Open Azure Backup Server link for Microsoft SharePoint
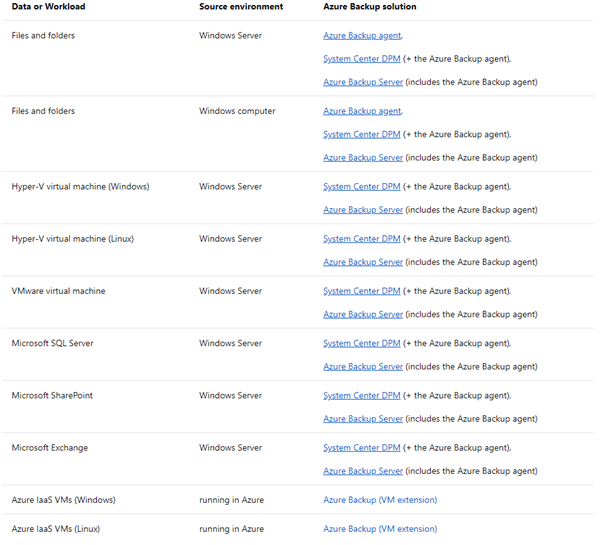Viewport: 602px width, 545px height. click(363, 419)
